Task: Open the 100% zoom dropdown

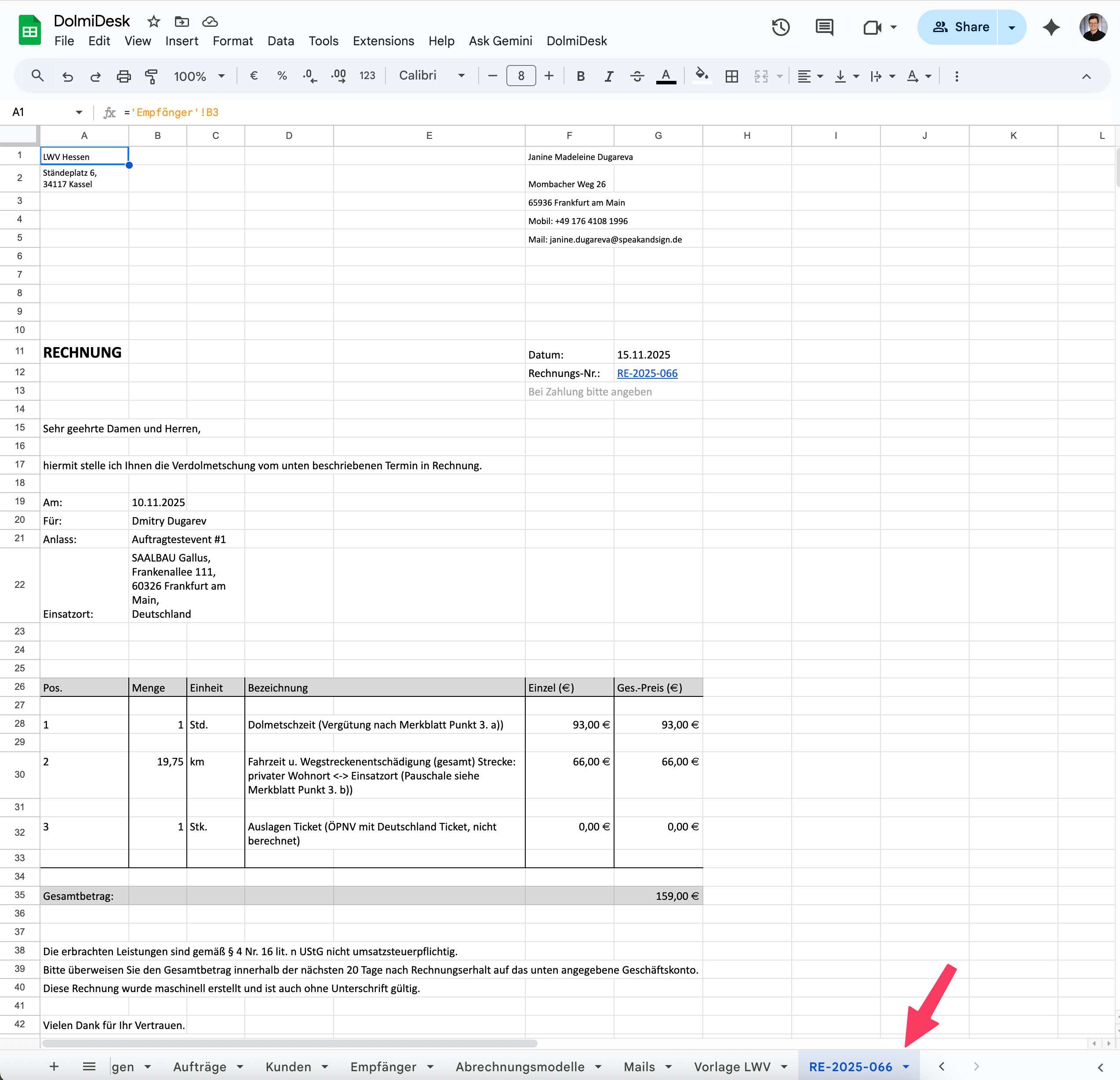Action: click(199, 76)
